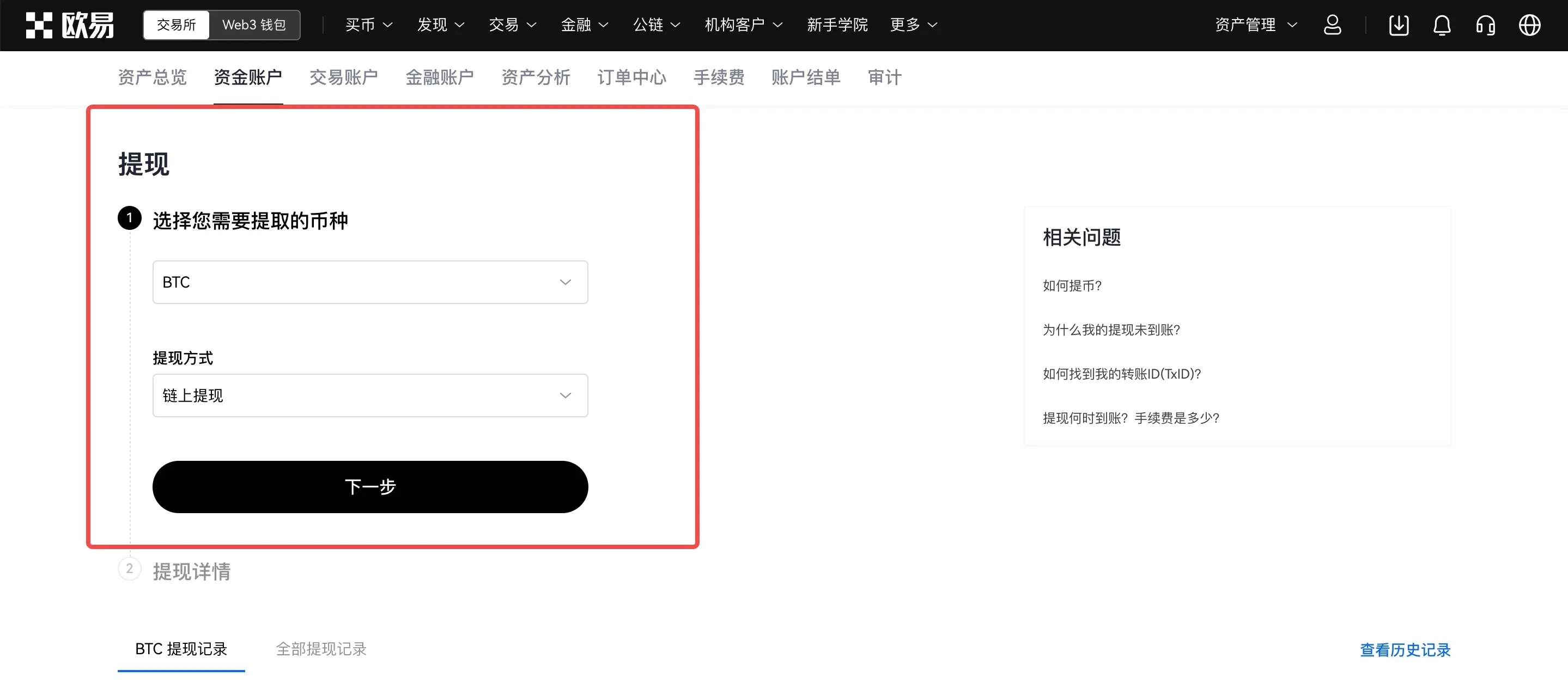Click the download app icon
The width and height of the screenshot is (1568, 682).
coord(1399,25)
